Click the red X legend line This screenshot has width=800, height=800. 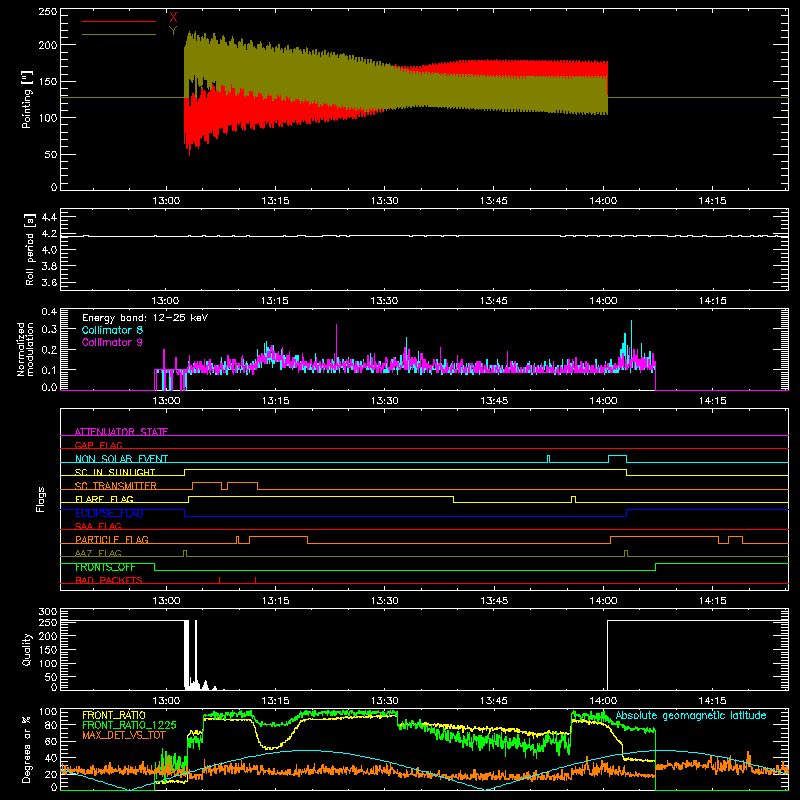point(119,21)
